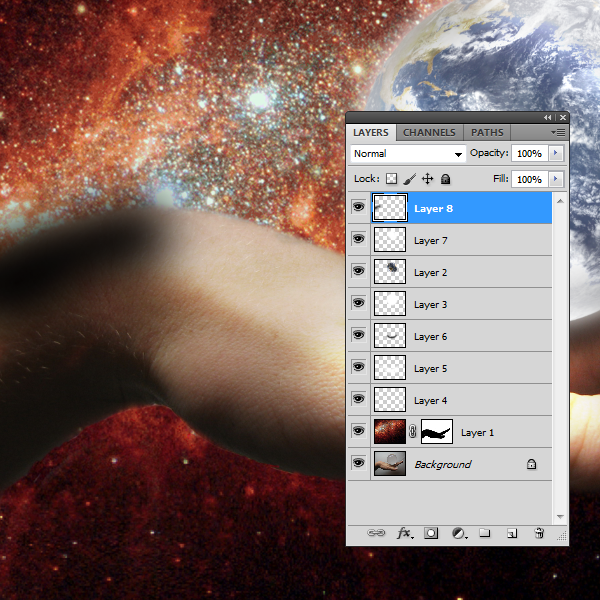Image resolution: width=600 pixels, height=600 pixels.
Task: Click the layer list scroll down arrow
Action: click(560, 517)
